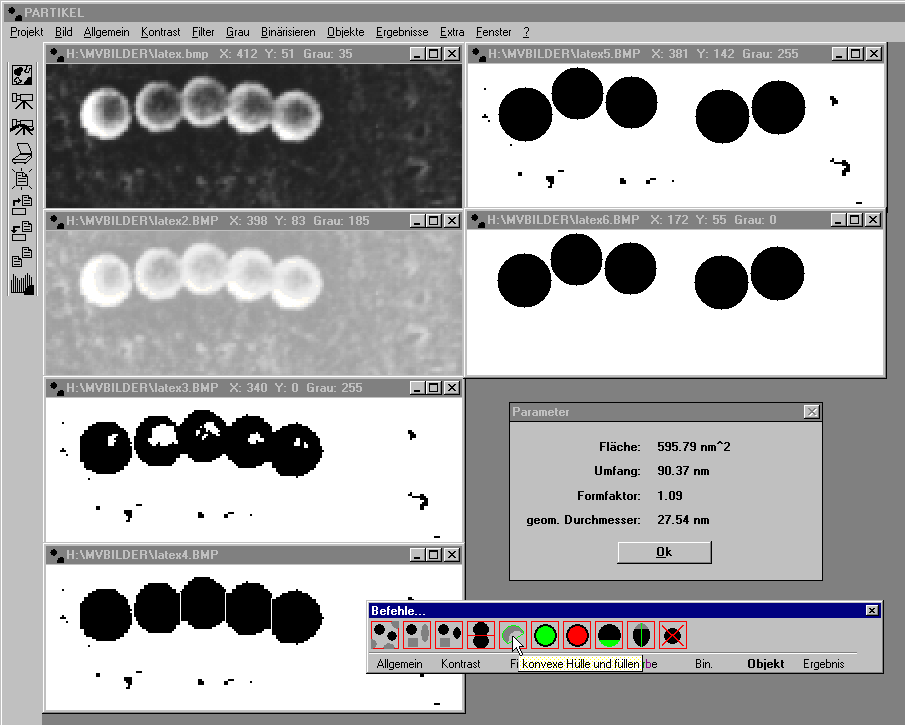Switch to the Ergebnis tab in Befehle
The height and width of the screenshot is (725, 905).
tap(824, 664)
